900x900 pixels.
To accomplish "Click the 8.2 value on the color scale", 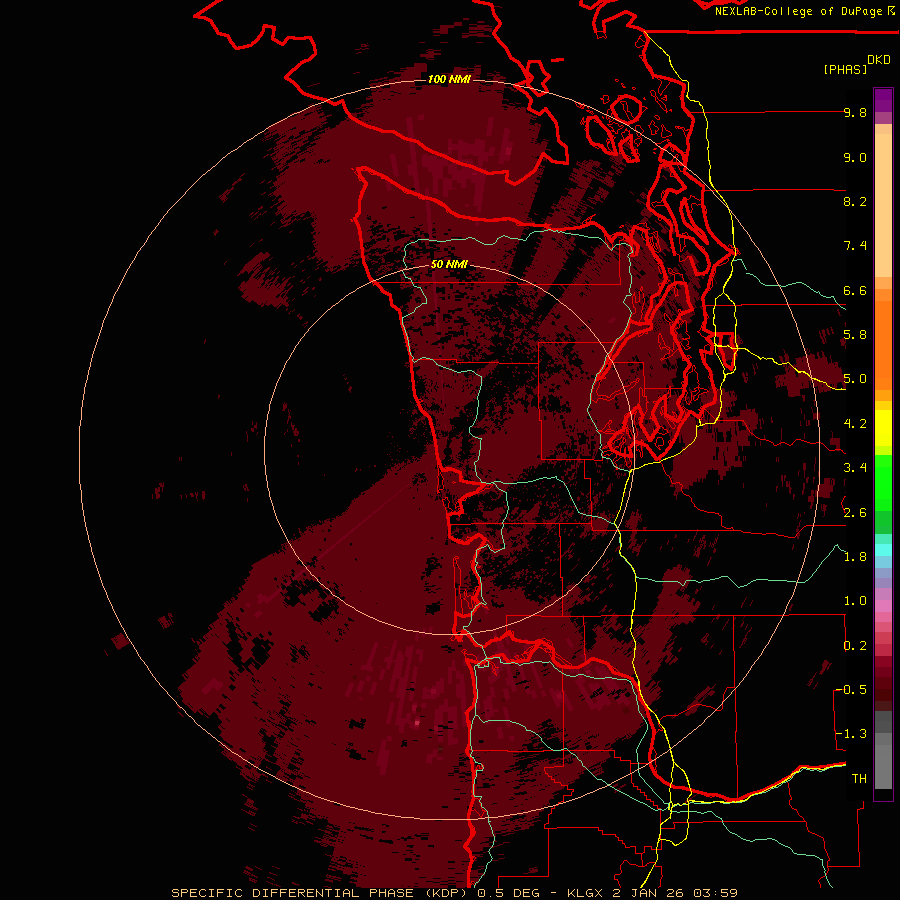I will pyautogui.click(x=855, y=201).
